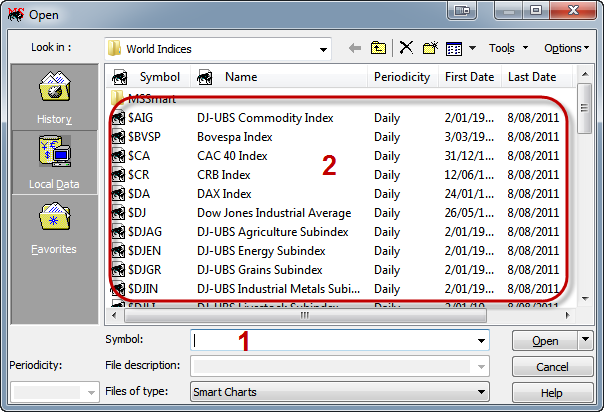Click the Cancel button

[x=552, y=367]
